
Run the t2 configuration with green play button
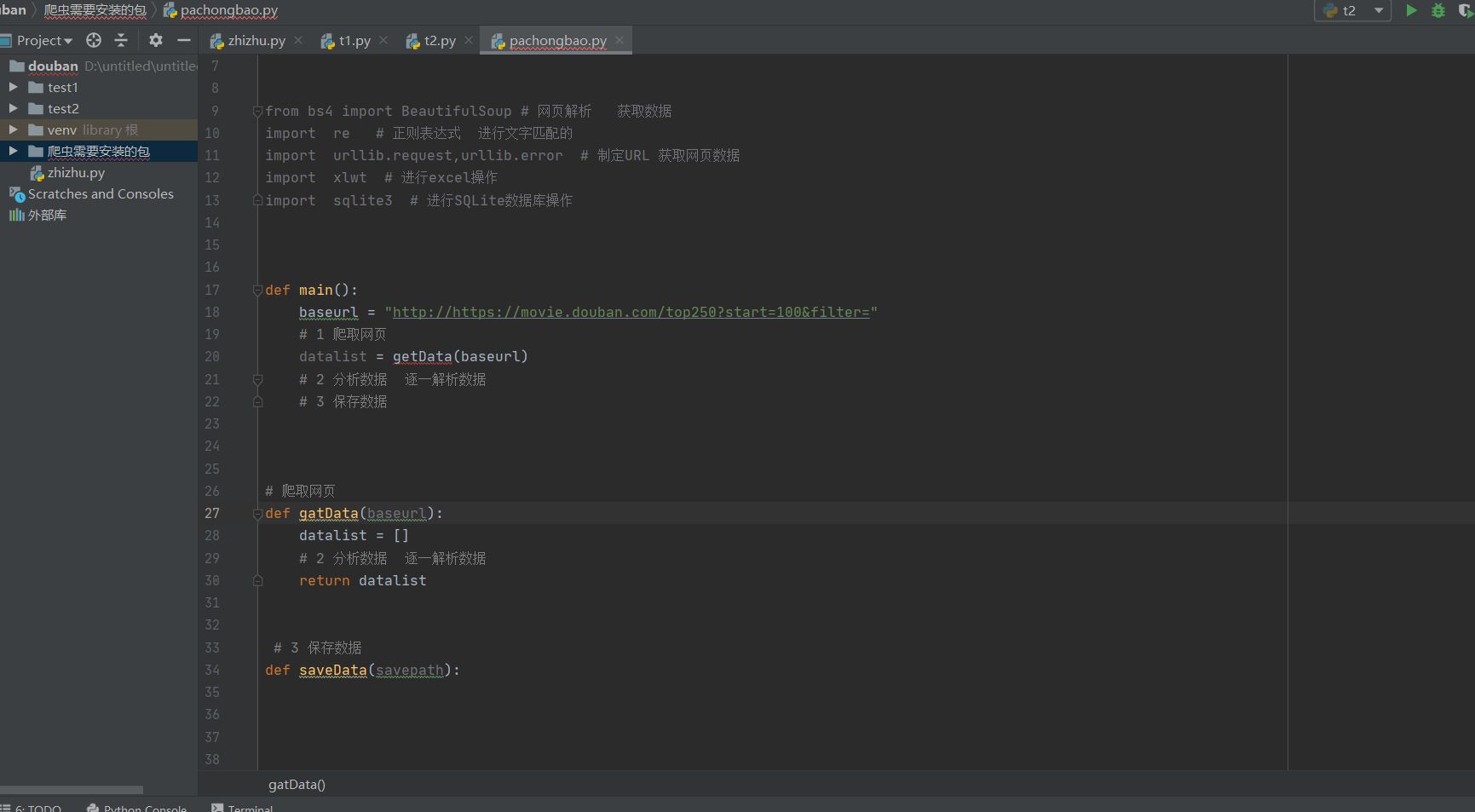coord(1411,10)
